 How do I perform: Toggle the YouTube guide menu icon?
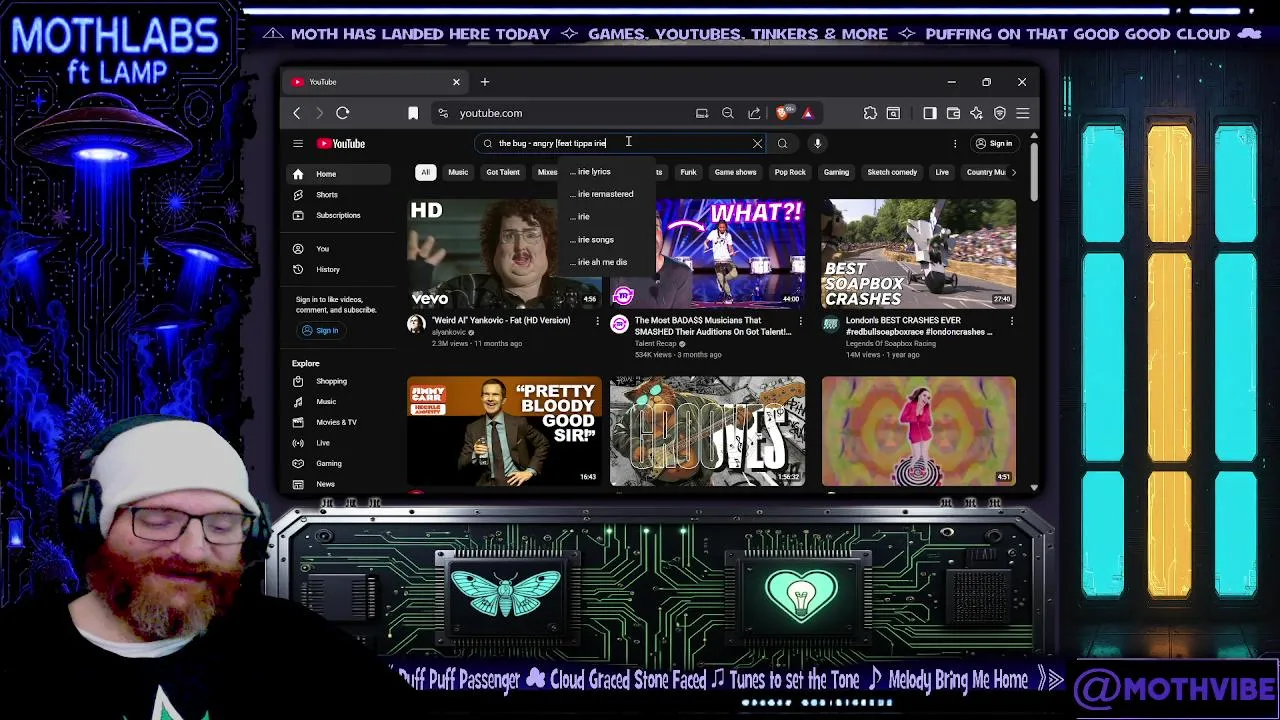tap(298, 143)
